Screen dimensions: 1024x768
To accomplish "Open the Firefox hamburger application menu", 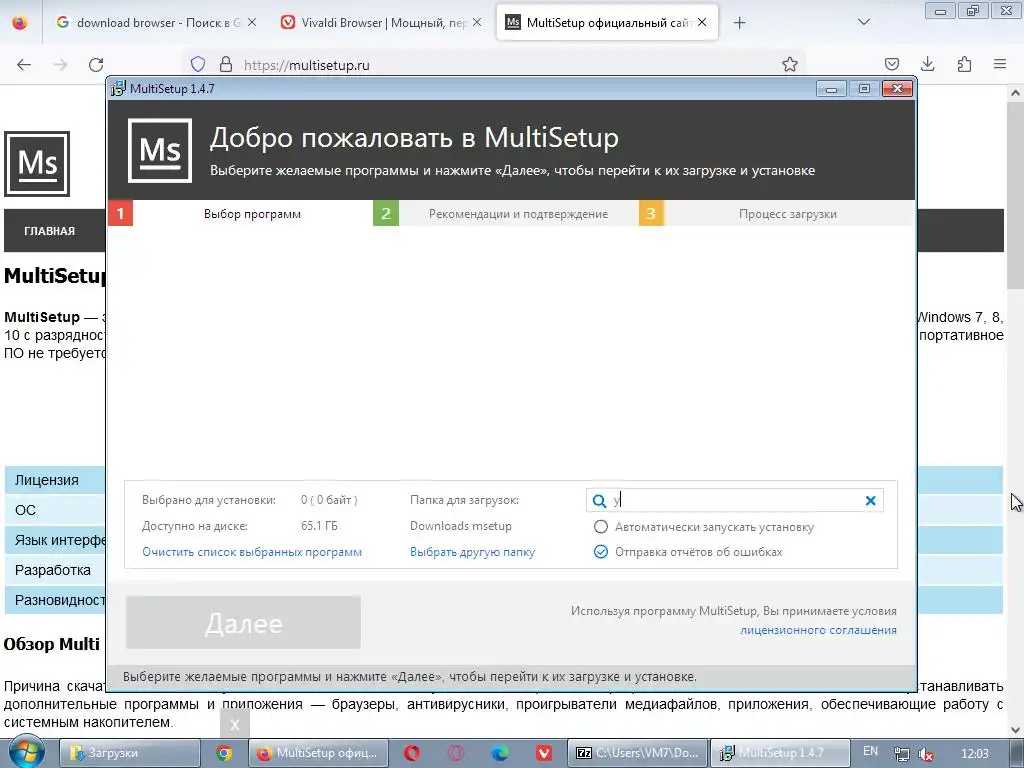I will 1000,64.
